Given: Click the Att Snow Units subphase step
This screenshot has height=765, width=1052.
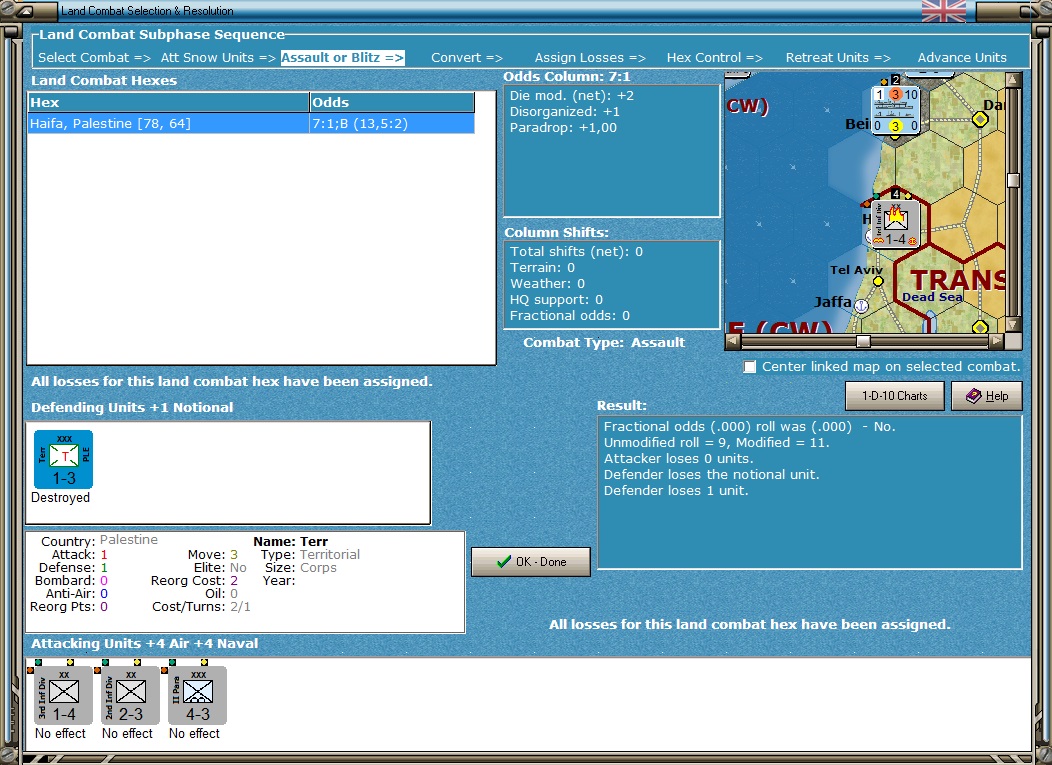Looking at the screenshot, I should pos(218,58).
